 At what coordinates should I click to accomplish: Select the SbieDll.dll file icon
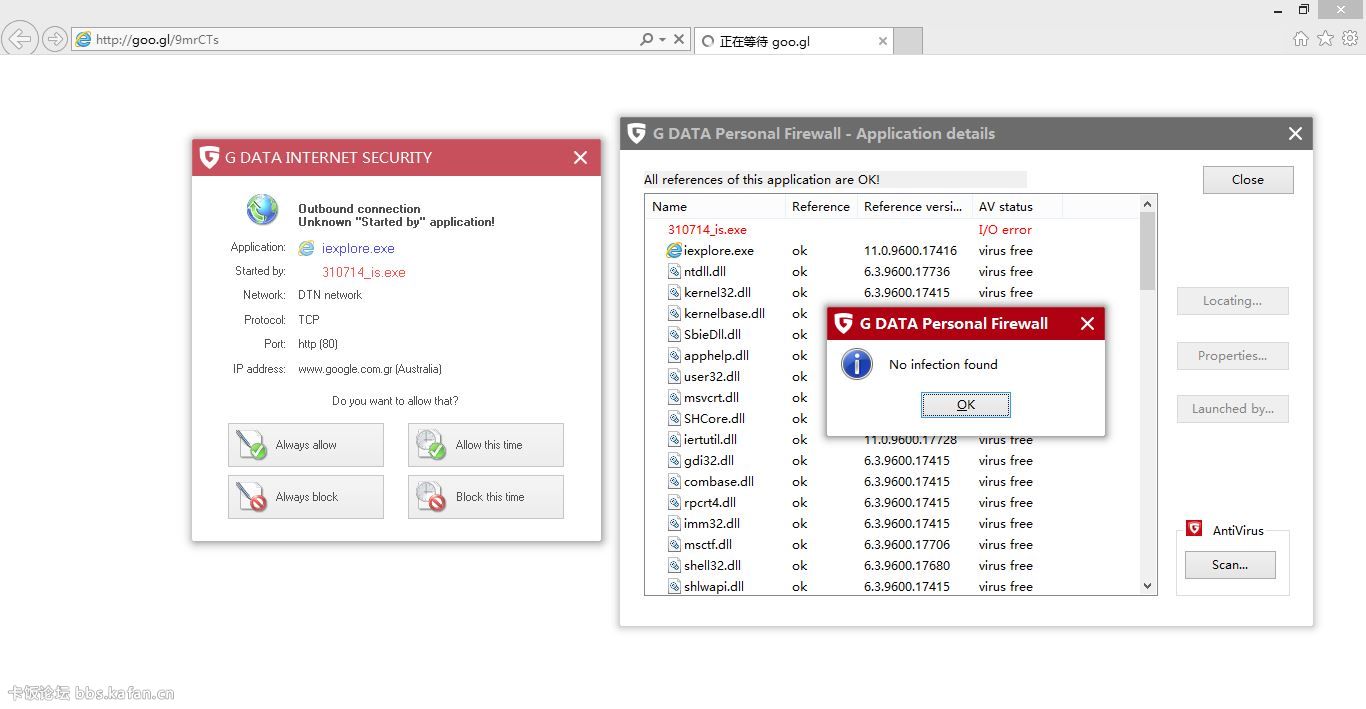tap(675, 335)
